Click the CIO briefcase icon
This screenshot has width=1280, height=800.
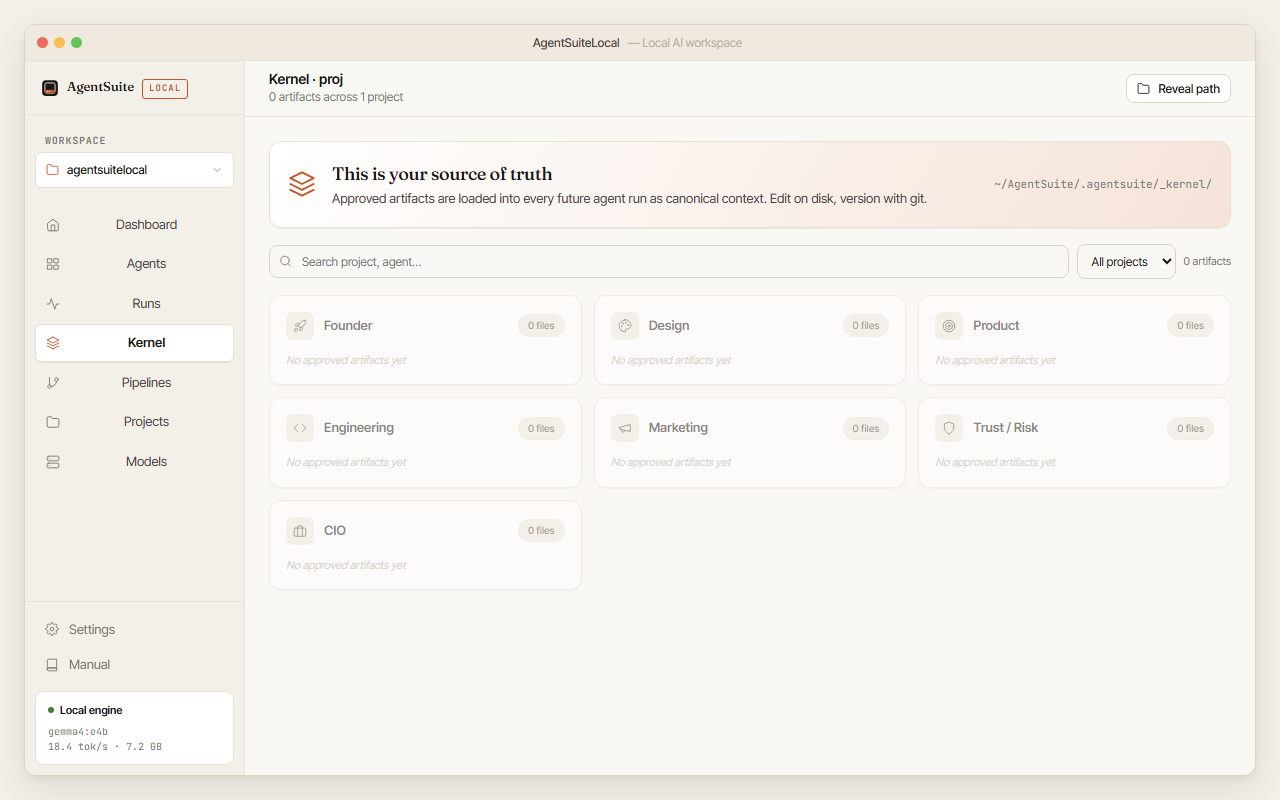point(300,531)
